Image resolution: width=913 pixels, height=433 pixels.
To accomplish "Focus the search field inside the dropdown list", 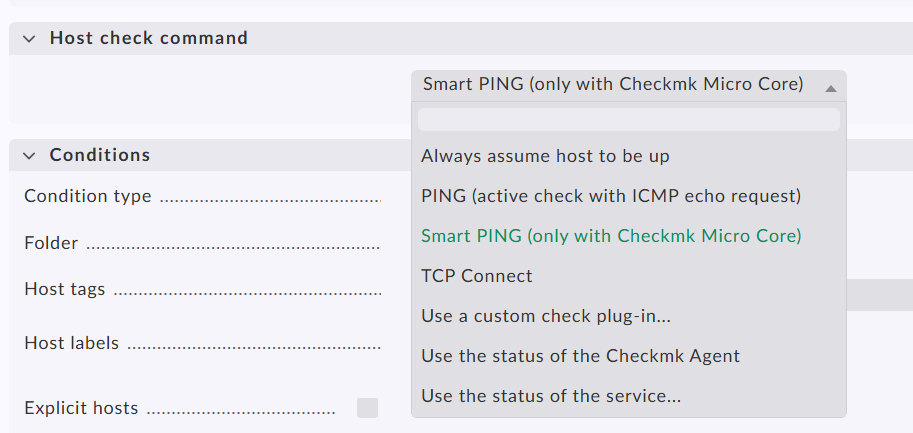I will [x=628, y=120].
